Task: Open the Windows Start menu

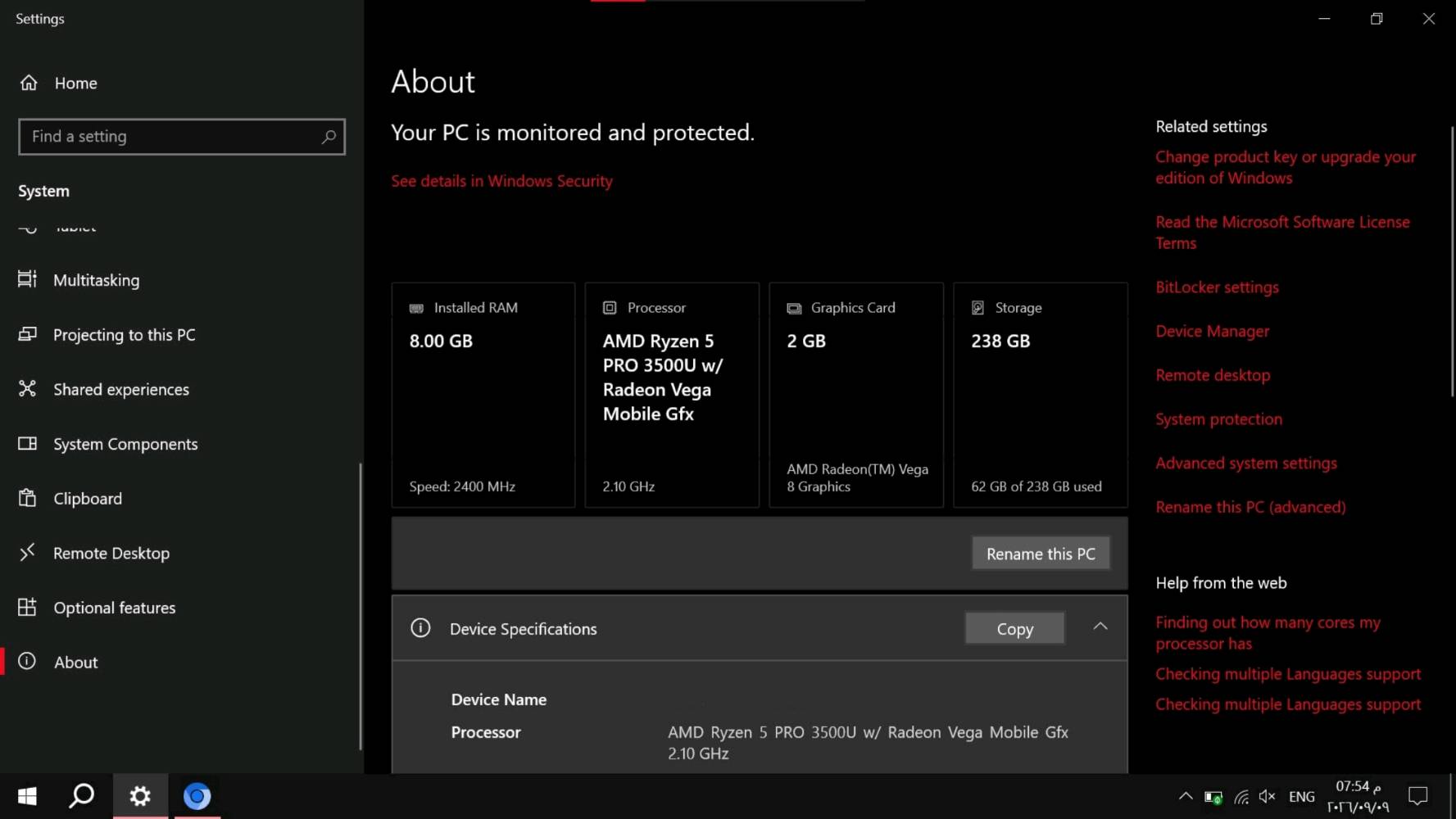Action: click(x=27, y=796)
